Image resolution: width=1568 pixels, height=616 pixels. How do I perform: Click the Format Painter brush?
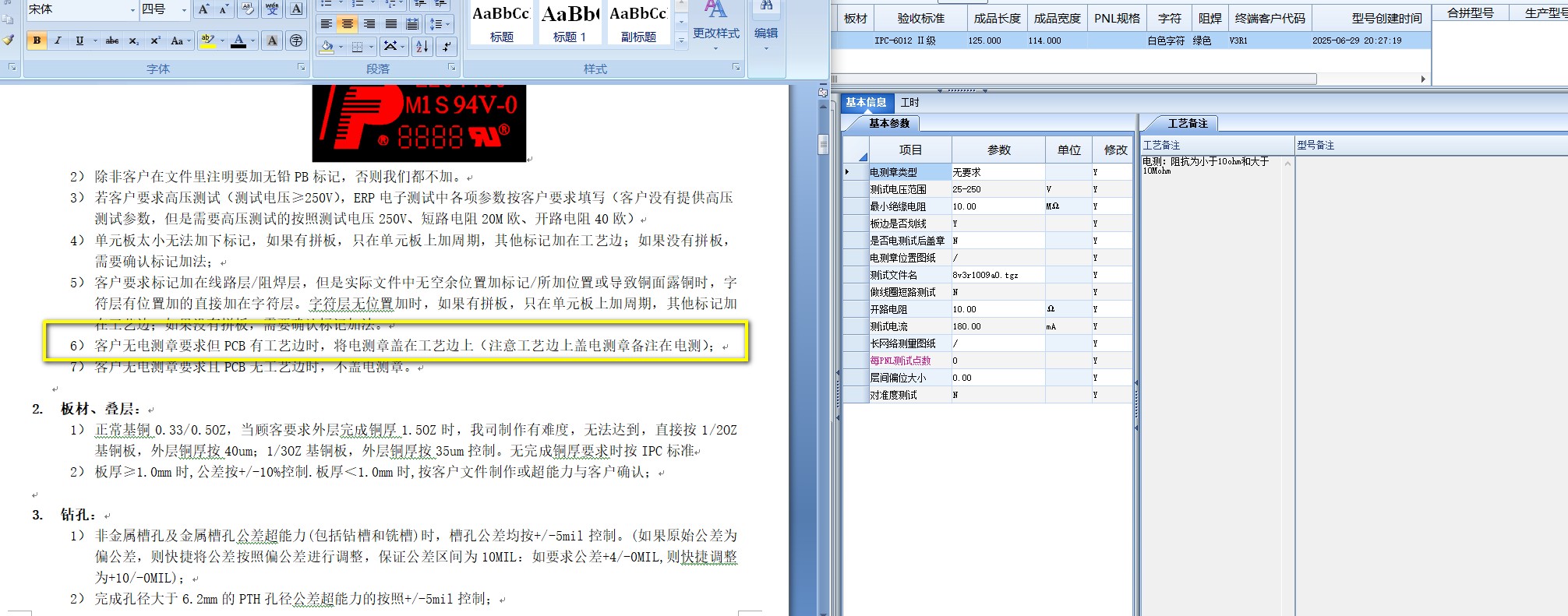pyautogui.click(x=9, y=40)
